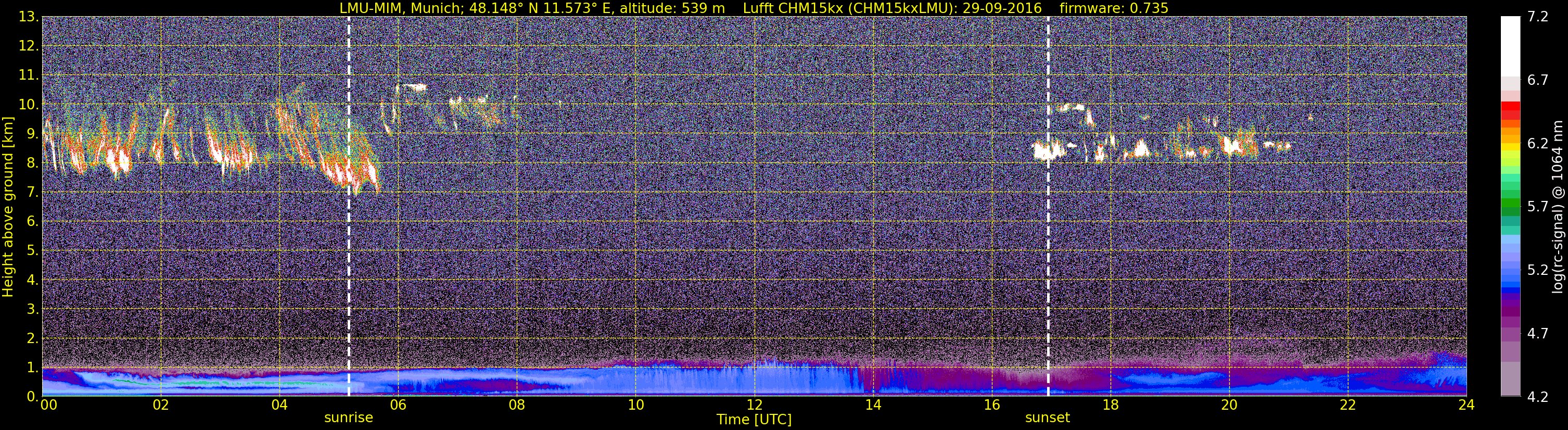Viewport: 1568px width, 430px height.
Task: Click colorbar tick value '7.2'
Action: (1538, 17)
